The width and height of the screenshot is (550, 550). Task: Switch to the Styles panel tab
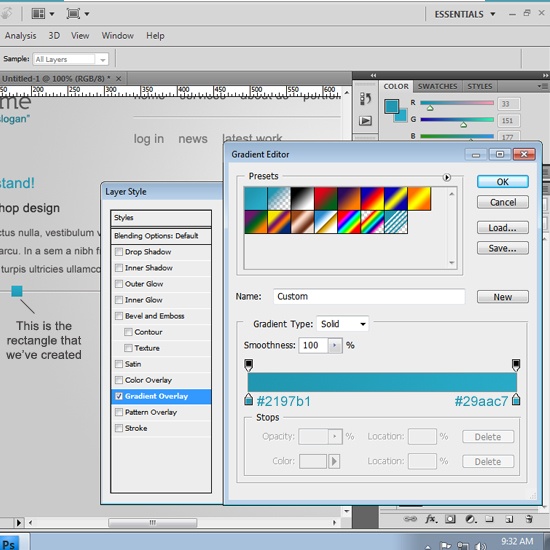(x=479, y=86)
